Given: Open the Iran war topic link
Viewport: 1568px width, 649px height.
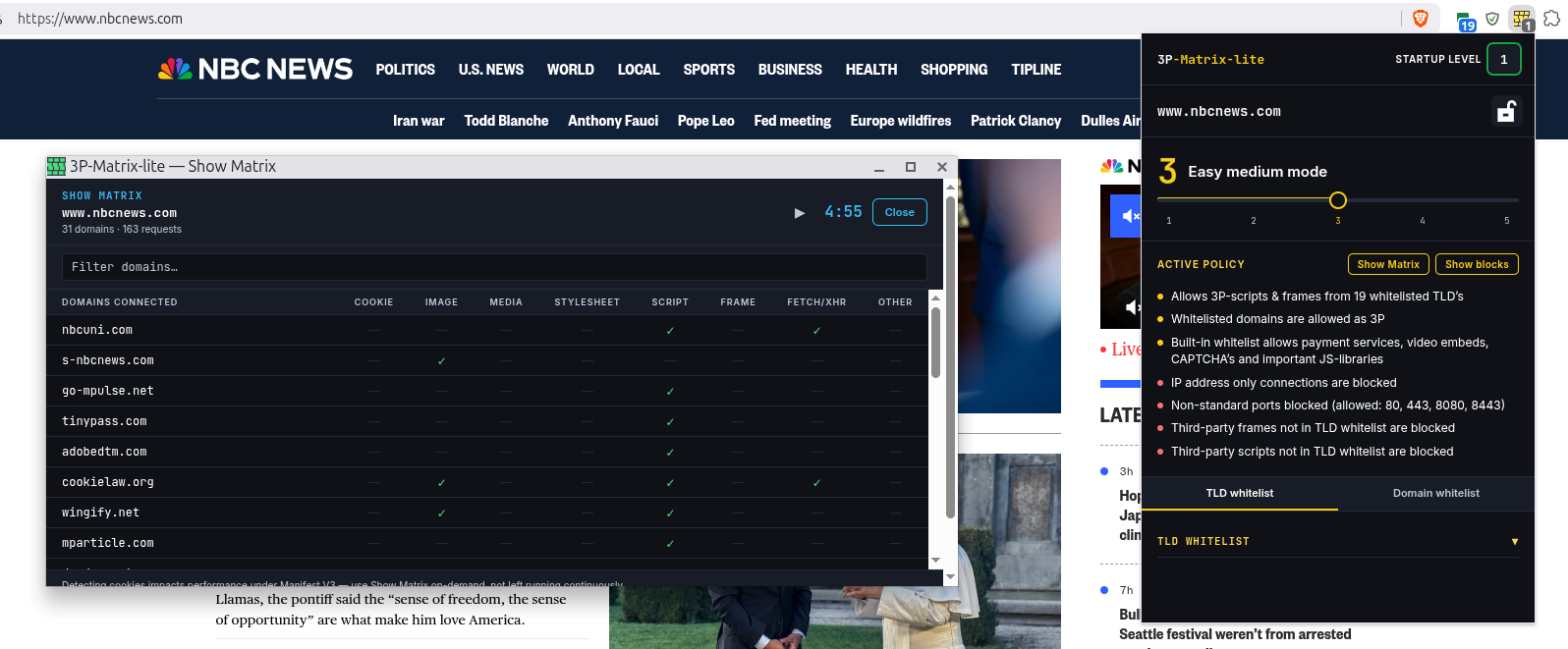Looking at the screenshot, I should coord(419,121).
